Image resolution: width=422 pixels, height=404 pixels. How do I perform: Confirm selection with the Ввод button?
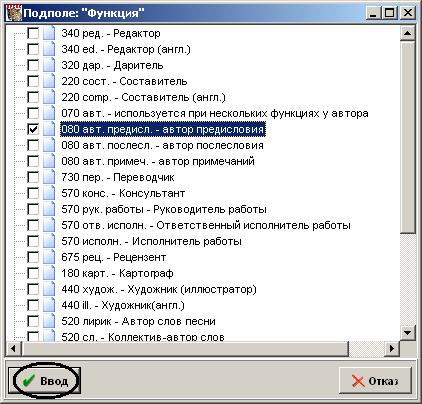44,380
